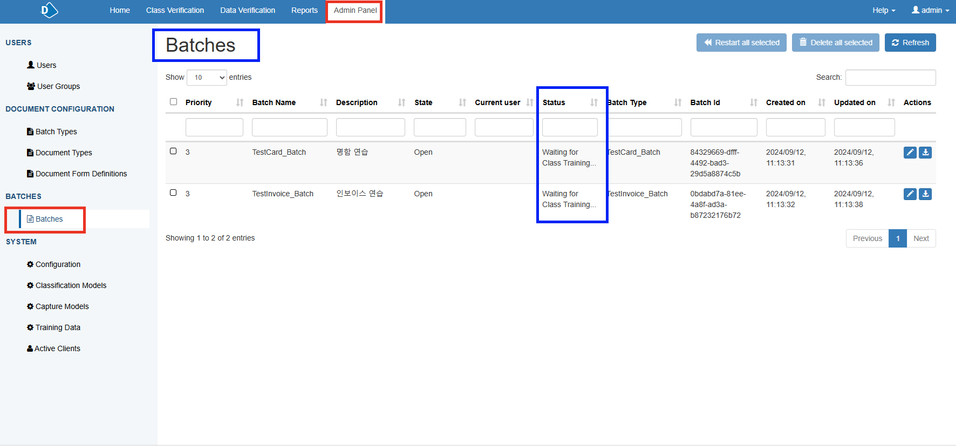Sort the table by the Priority column arrows
Image resolution: width=956 pixels, height=446 pixels.
tap(239, 103)
